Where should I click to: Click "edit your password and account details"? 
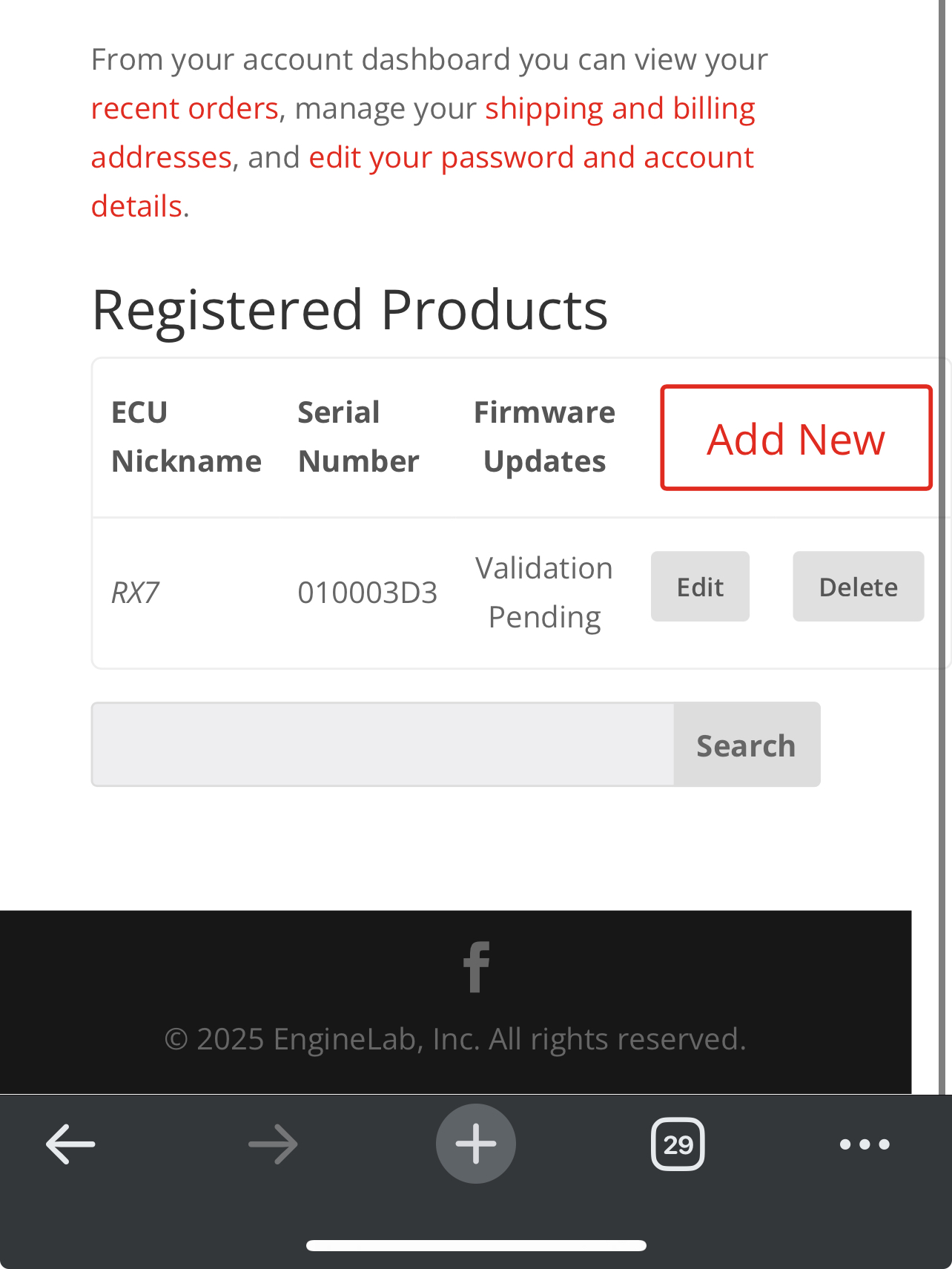531,157
